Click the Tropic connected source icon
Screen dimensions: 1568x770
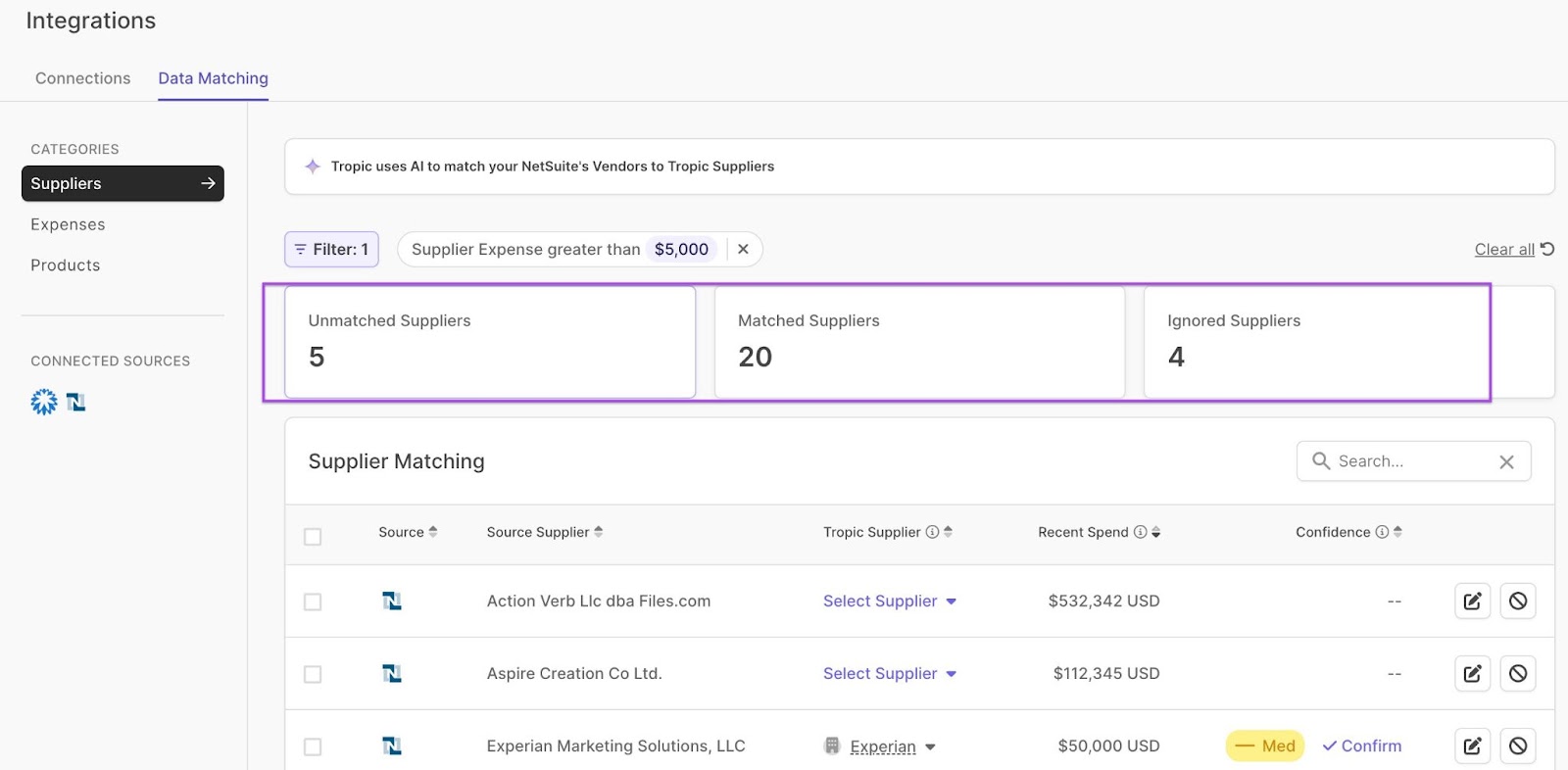point(44,402)
